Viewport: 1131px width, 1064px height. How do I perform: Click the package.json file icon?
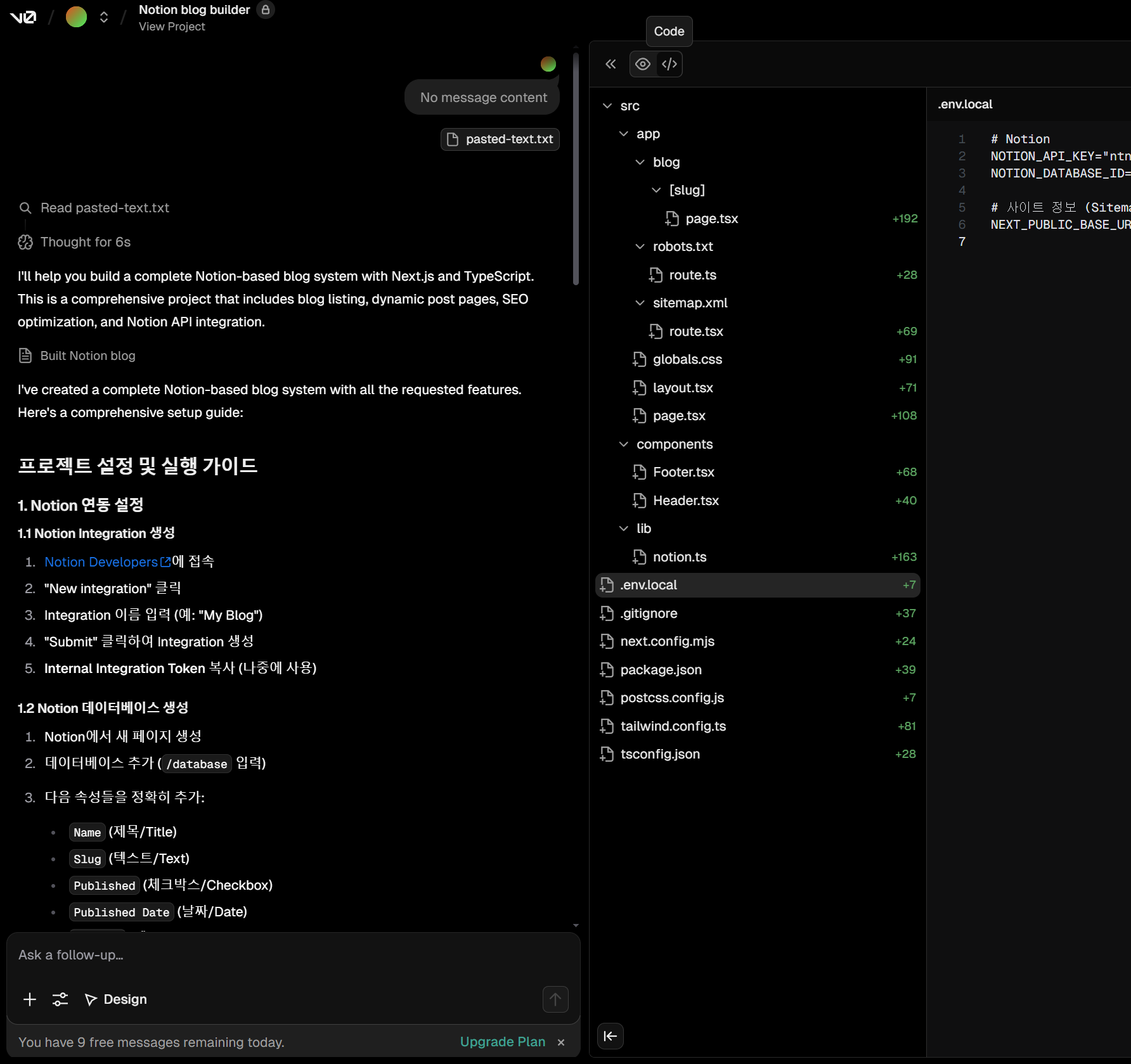607,670
